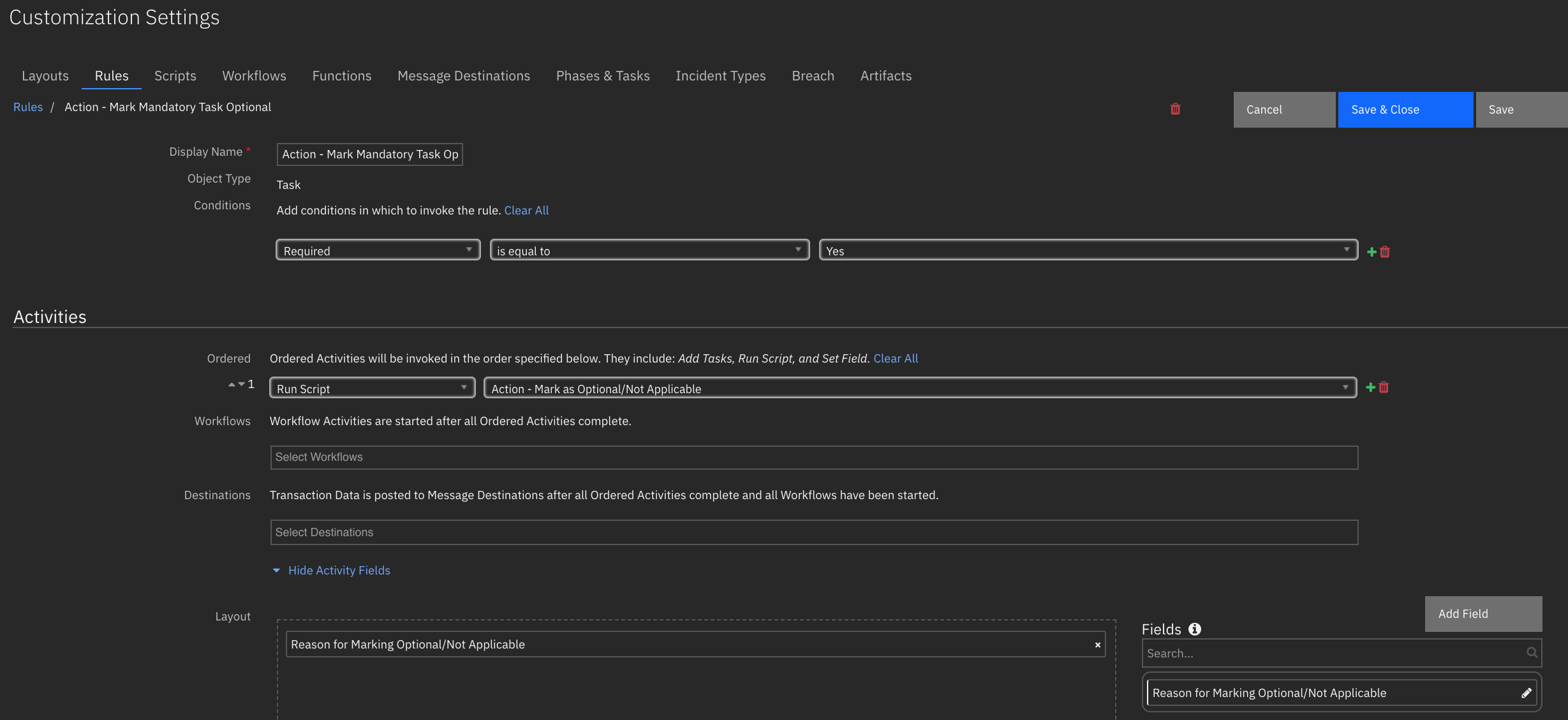1568x720 pixels.
Task: Open the 'is equal to' operator dropdown
Action: (649, 250)
